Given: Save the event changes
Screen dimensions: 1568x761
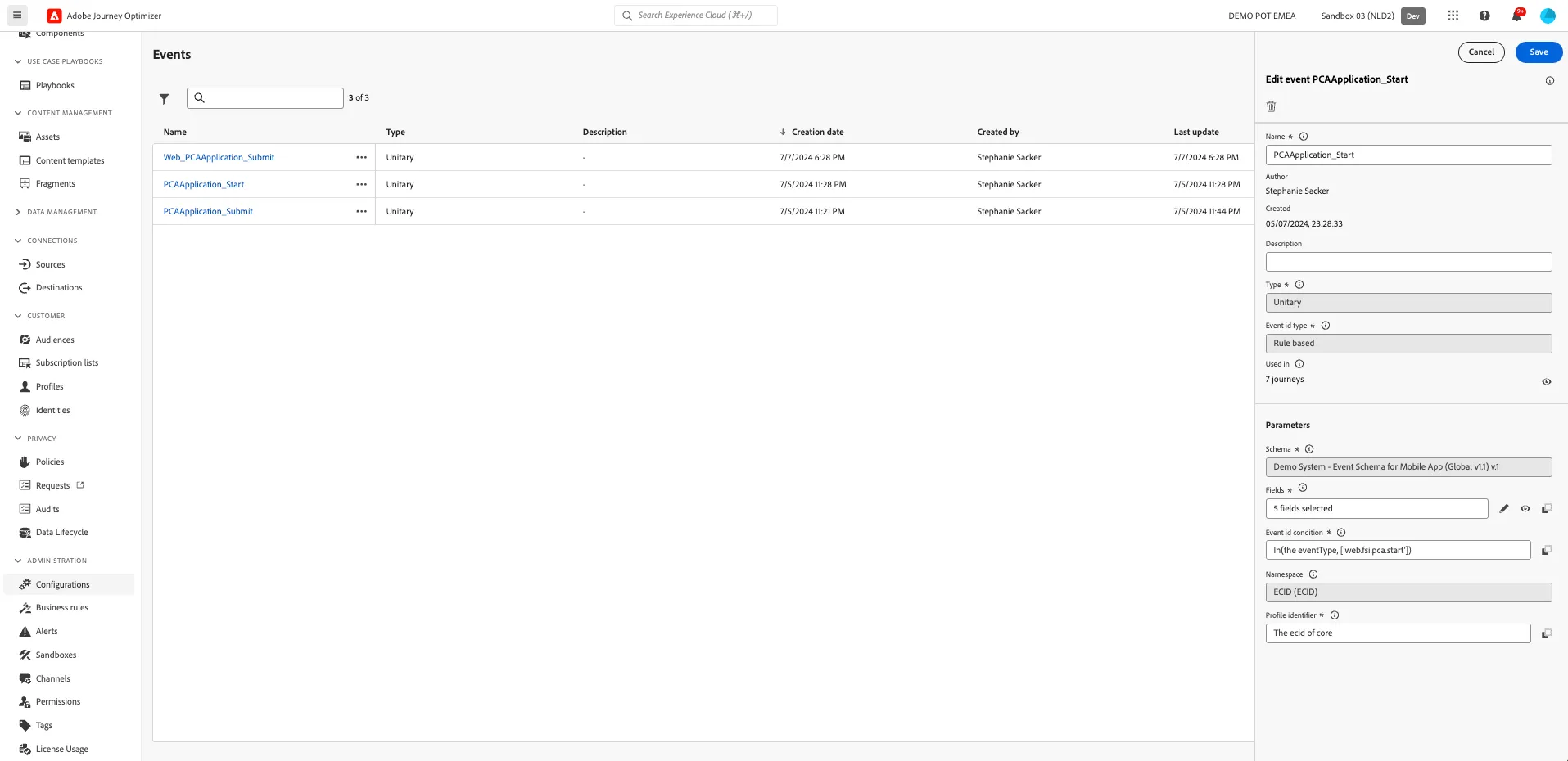Looking at the screenshot, I should click(x=1539, y=52).
